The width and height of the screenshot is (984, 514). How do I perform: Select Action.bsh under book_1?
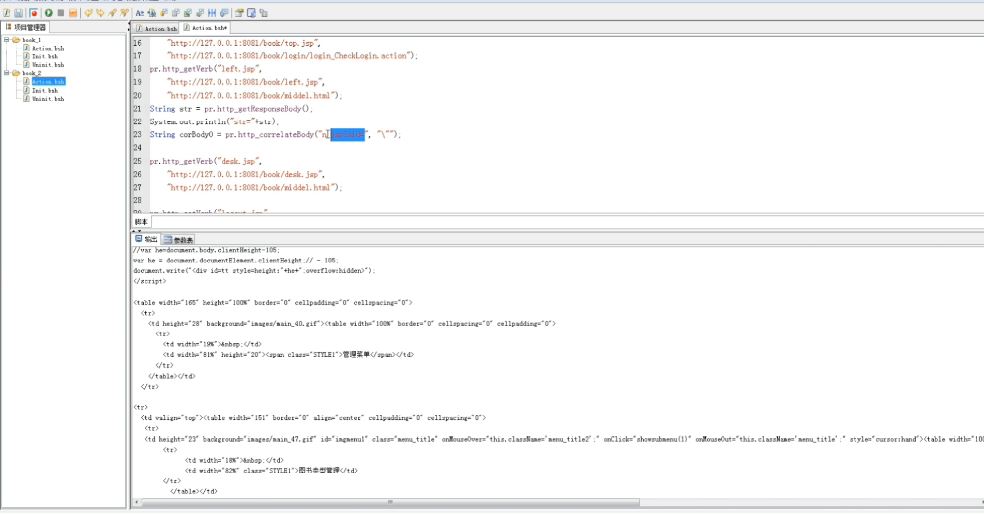click(x=48, y=48)
